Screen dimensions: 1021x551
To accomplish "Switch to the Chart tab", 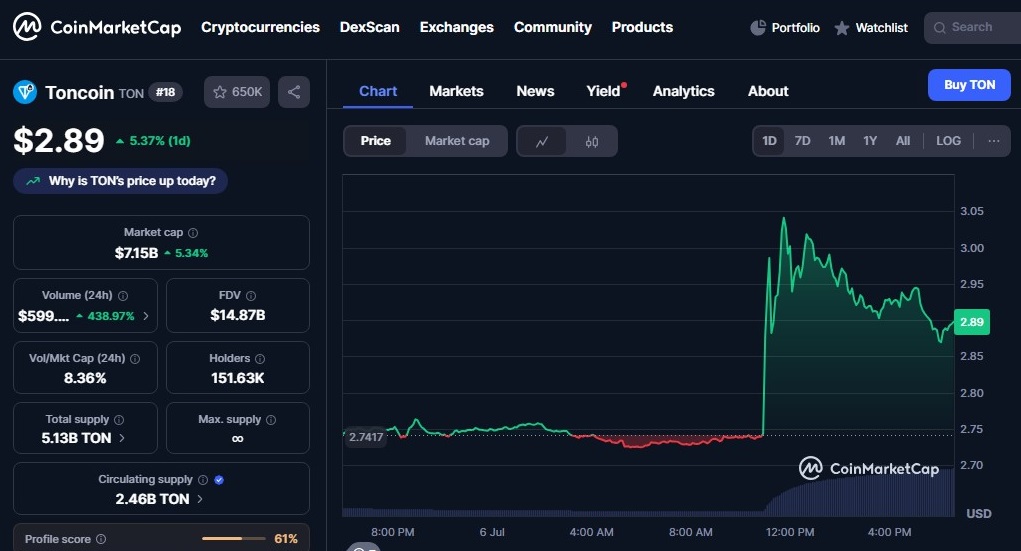I will click(x=378, y=91).
